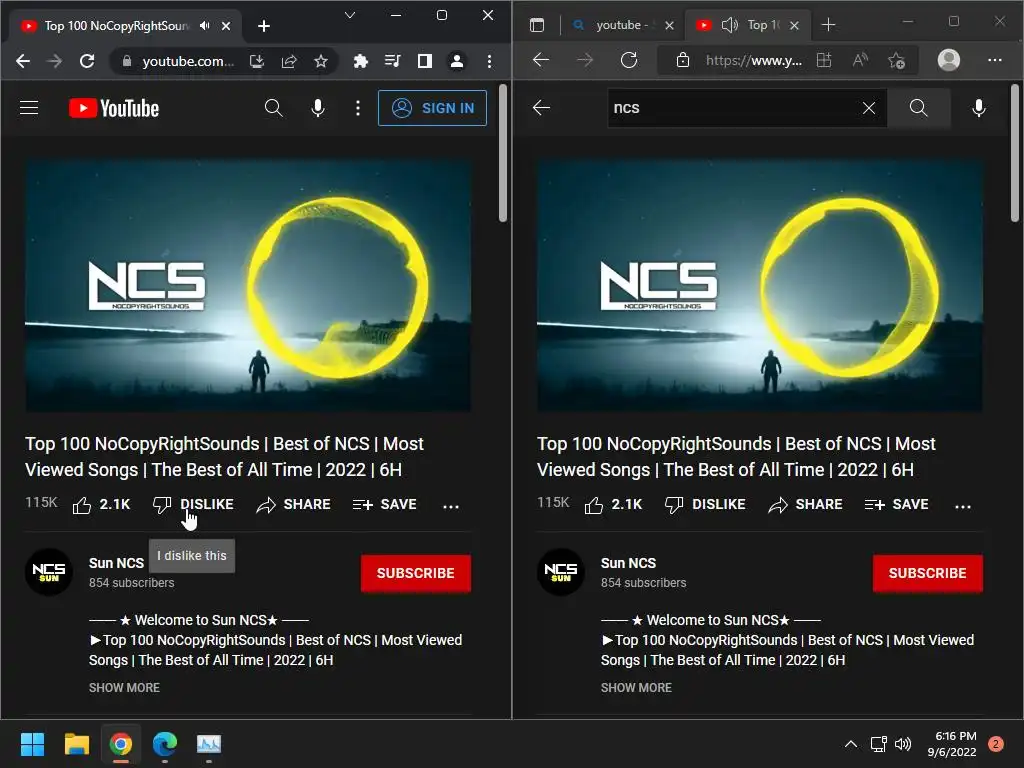Run search with magnifier in Edge window

point(918,108)
